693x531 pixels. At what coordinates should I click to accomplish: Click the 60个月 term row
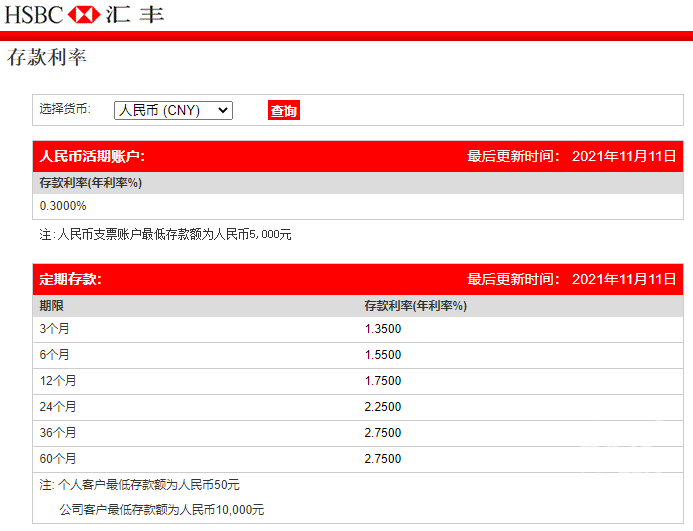pos(358,459)
